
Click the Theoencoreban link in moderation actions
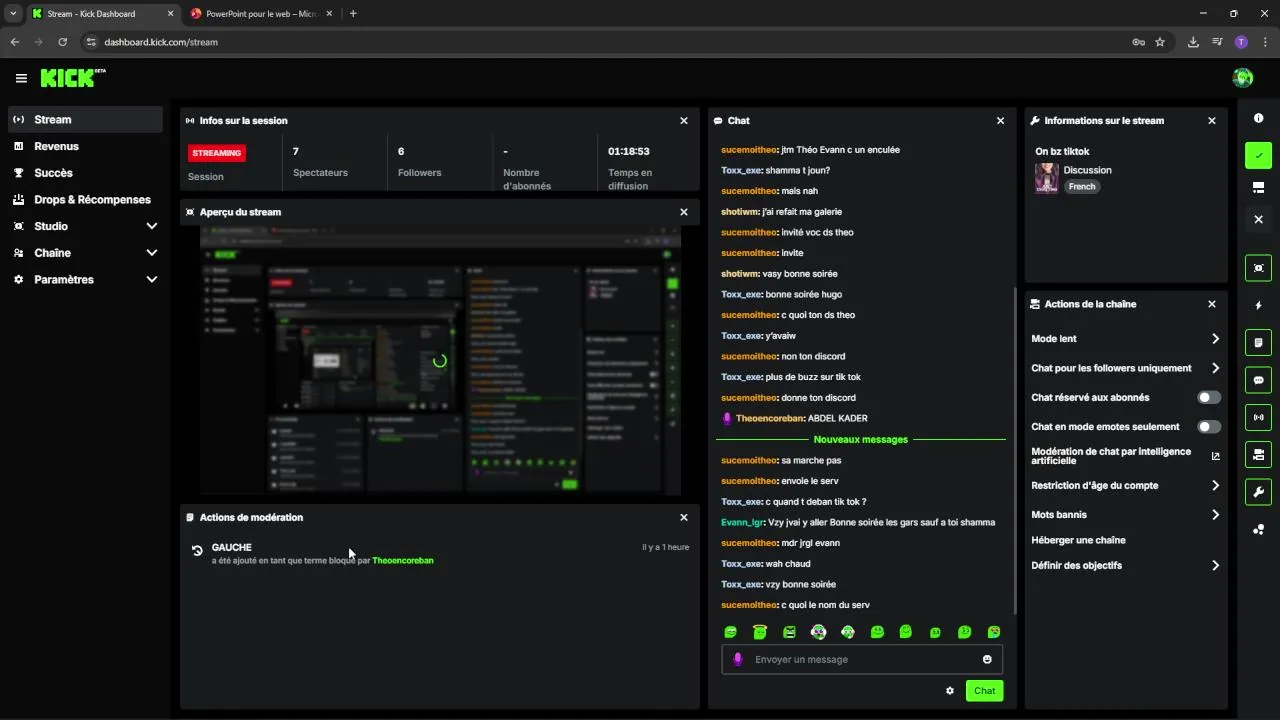pos(403,561)
